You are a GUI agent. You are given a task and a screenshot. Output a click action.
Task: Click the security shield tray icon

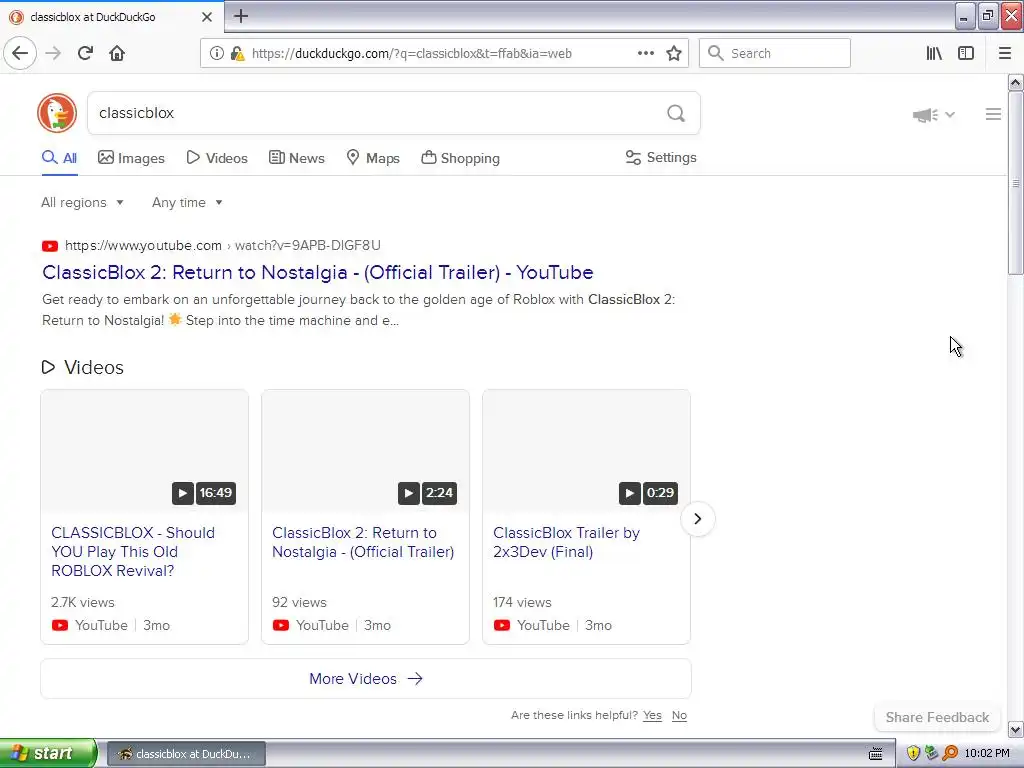(x=913, y=753)
